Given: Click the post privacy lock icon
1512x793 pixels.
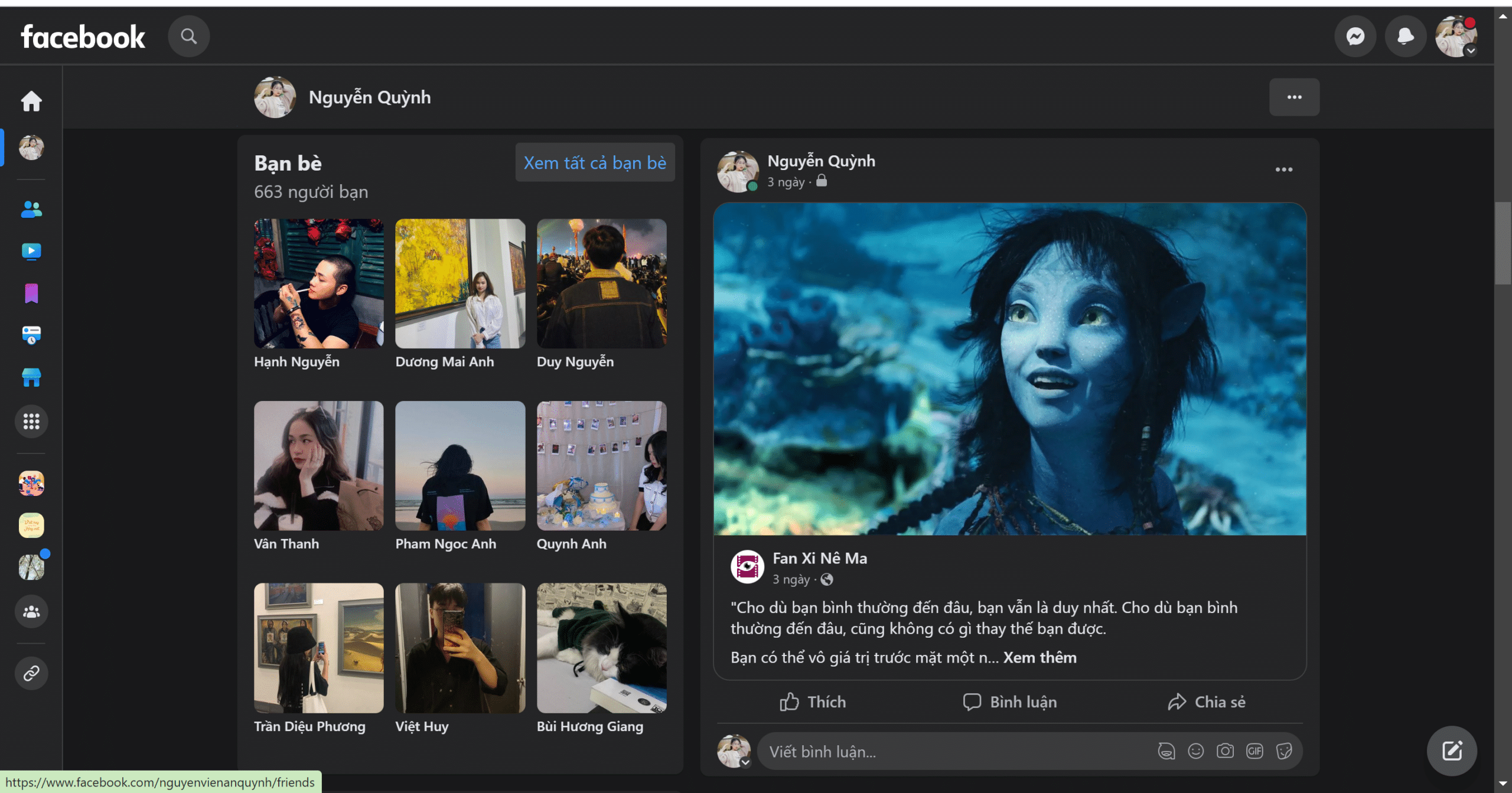Looking at the screenshot, I should coord(822,181).
